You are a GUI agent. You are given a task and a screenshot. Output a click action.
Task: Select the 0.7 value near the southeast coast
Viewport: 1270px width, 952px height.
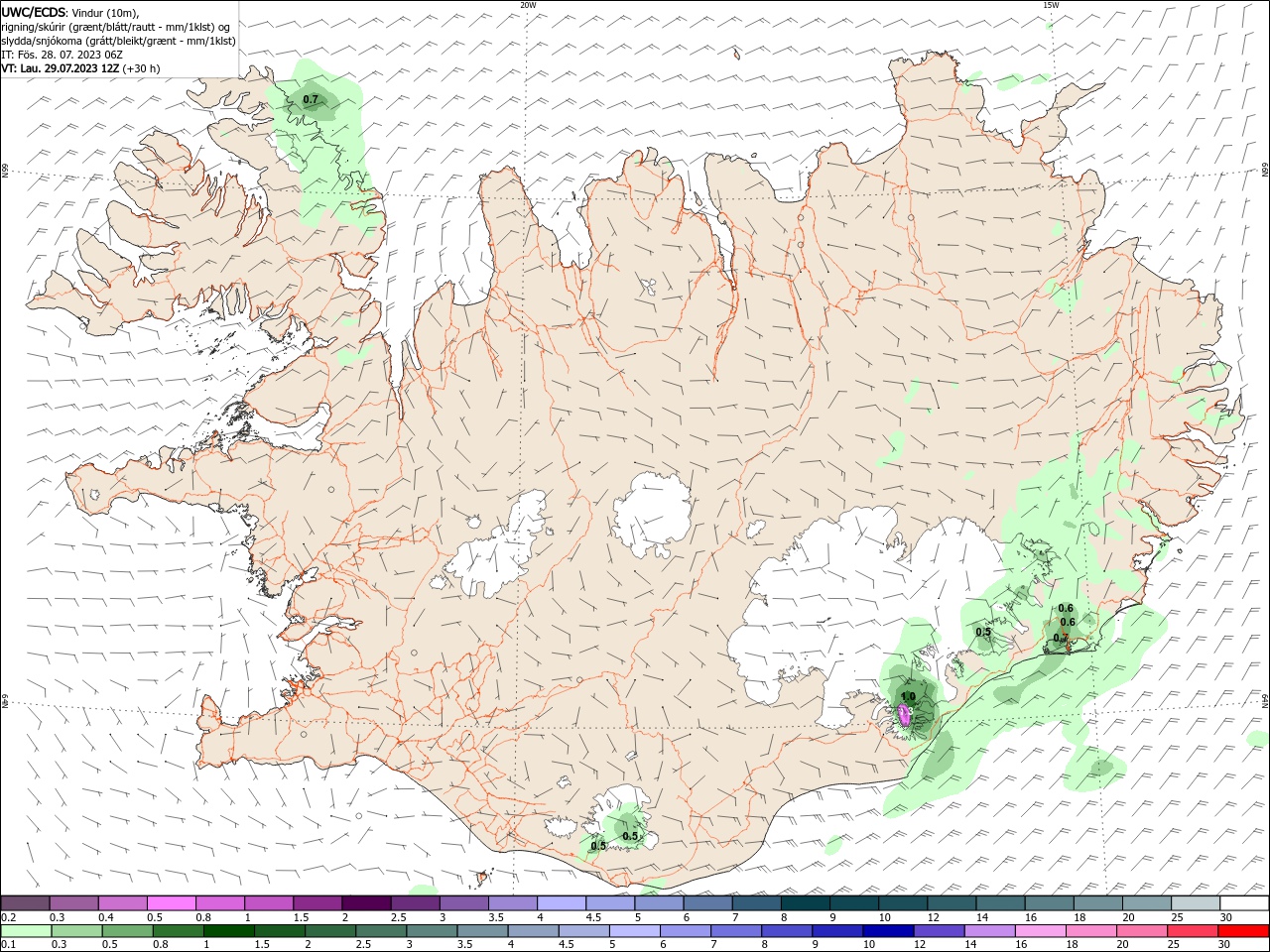pyautogui.click(x=1061, y=638)
